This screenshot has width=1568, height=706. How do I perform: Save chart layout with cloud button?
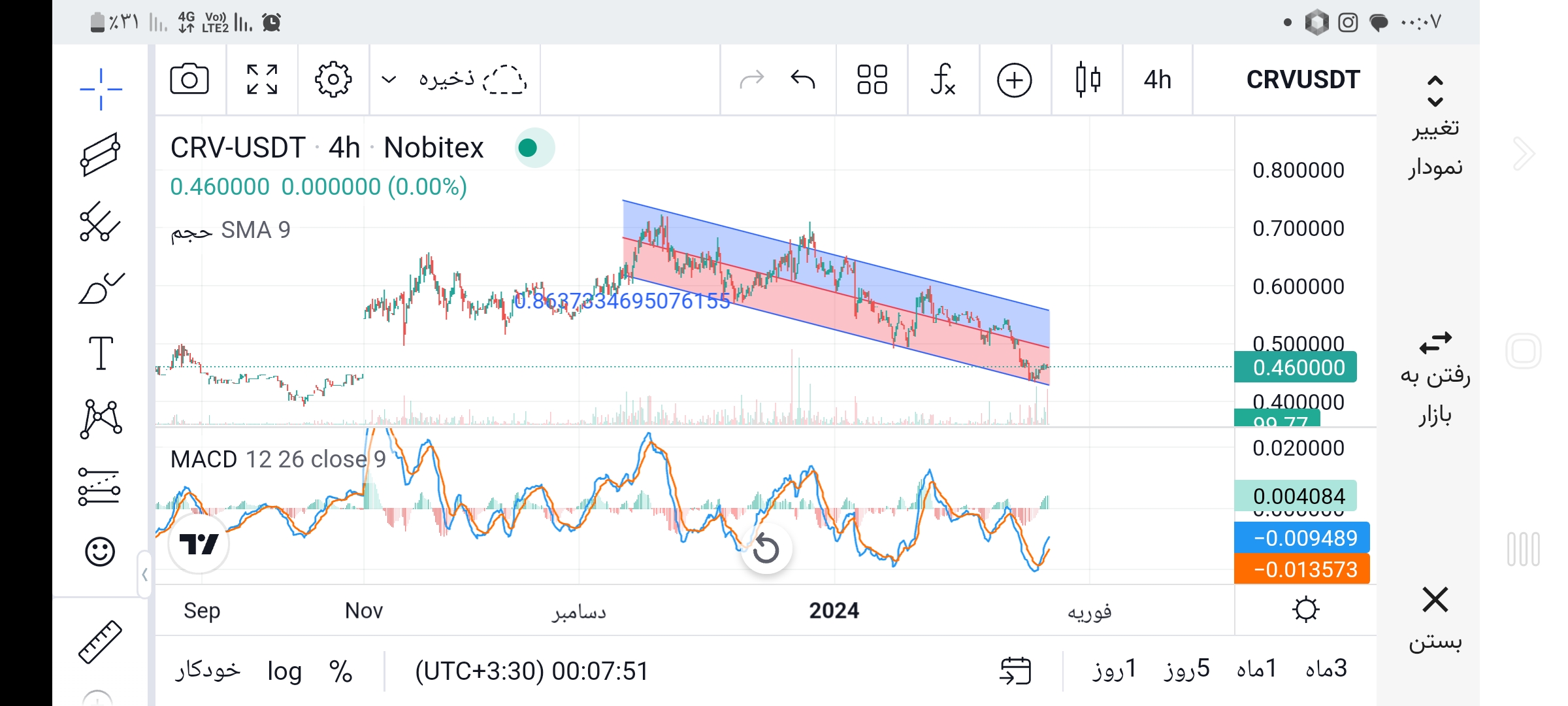(x=472, y=80)
